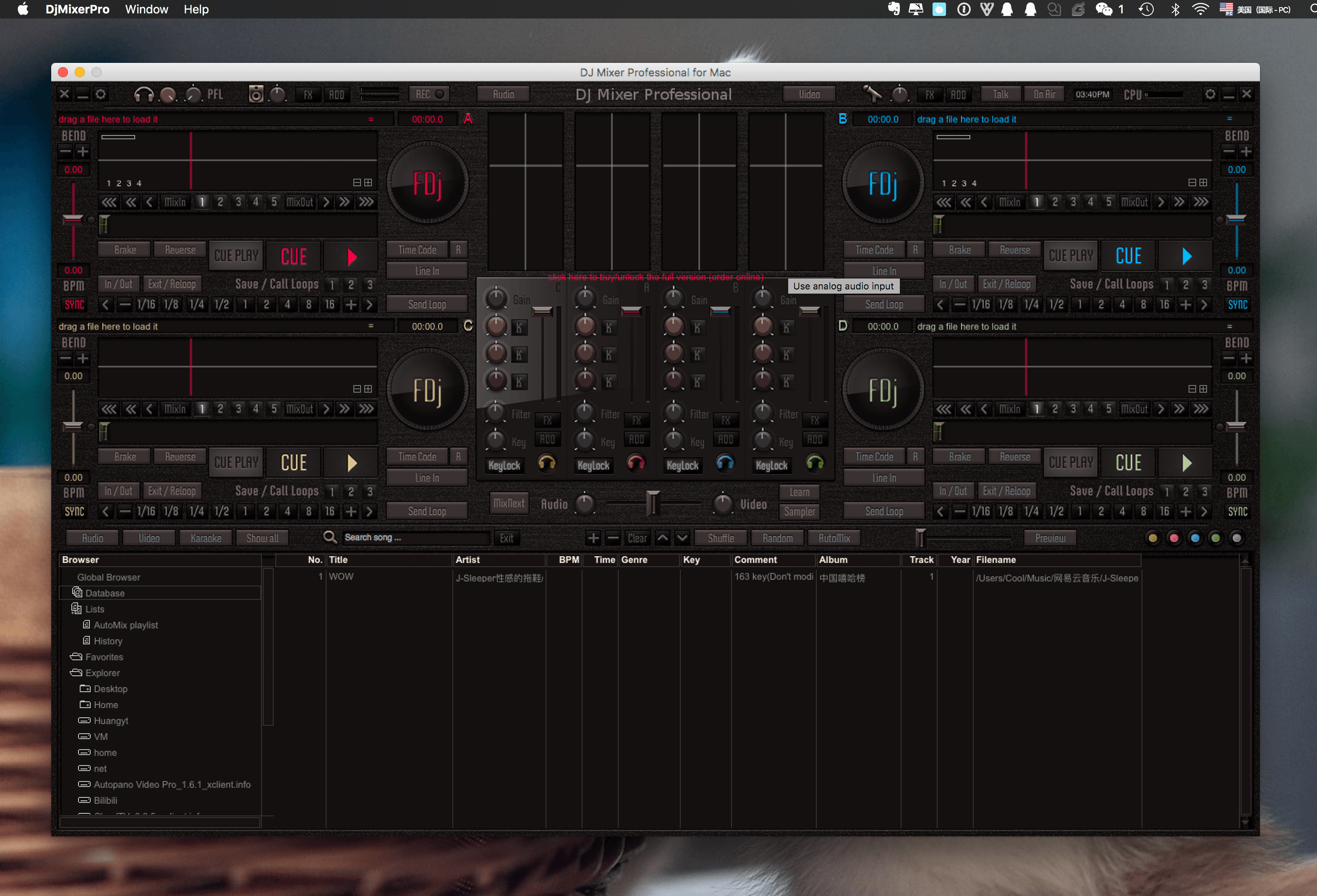Image resolution: width=1317 pixels, height=896 pixels.
Task: Click the triple rewind arrow on deck A
Action: click(x=109, y=202)
